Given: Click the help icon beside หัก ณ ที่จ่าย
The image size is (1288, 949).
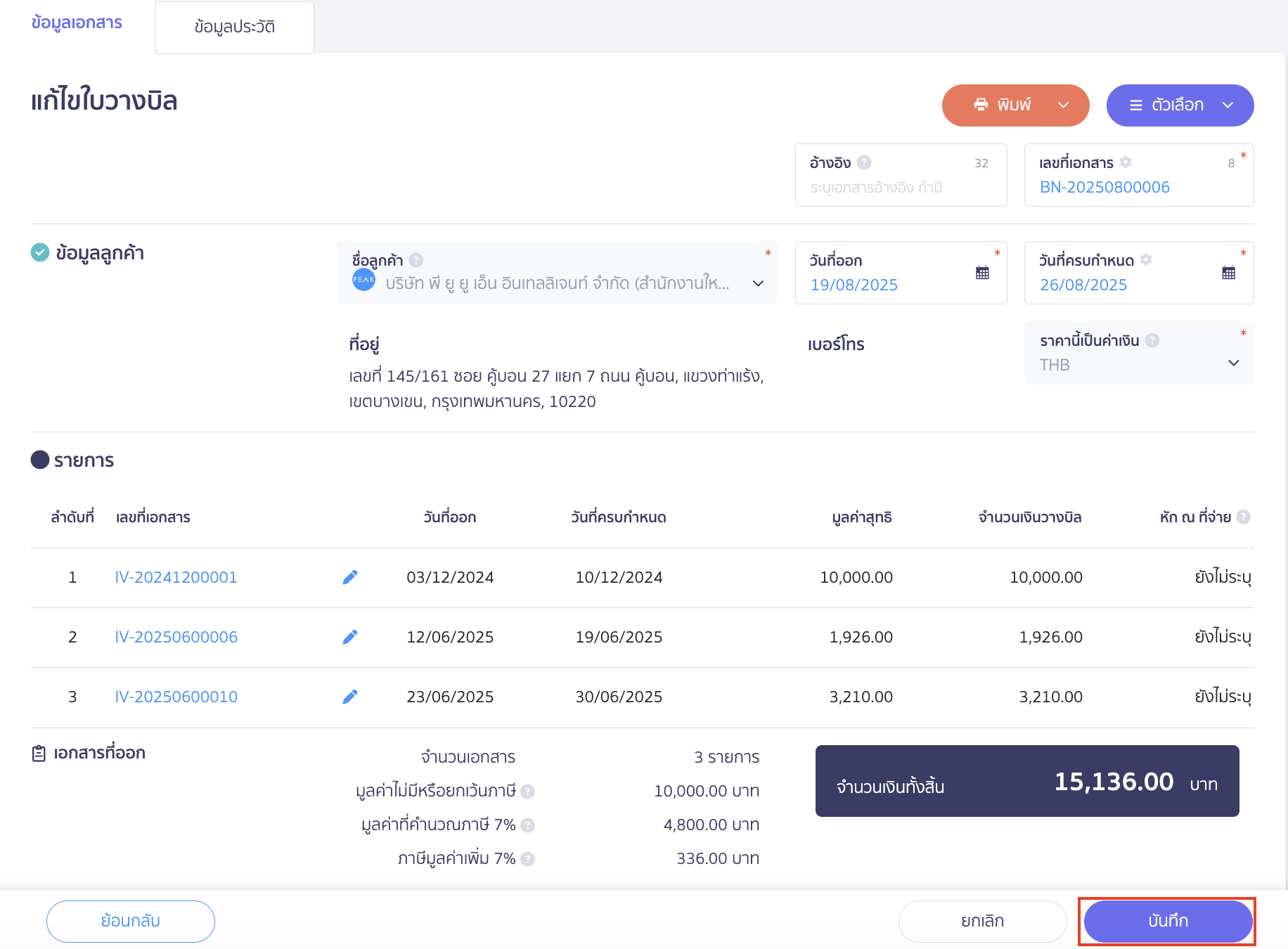Looking at the screenshot, I should tap(1243, 517).
